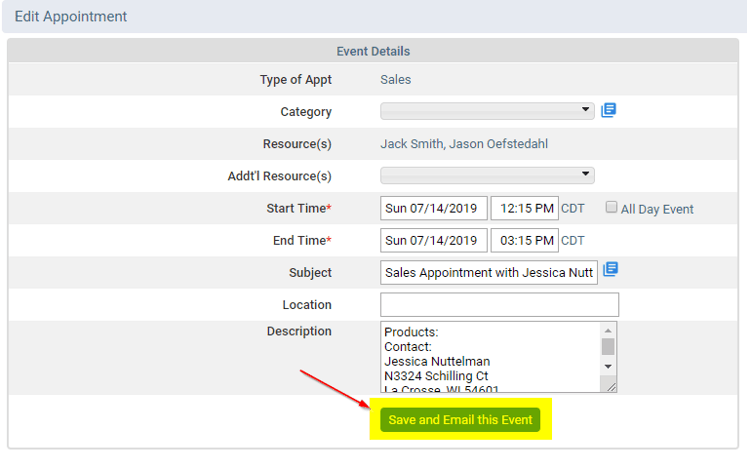Viewport: 747px width, 459px height.
Task: Click the Description resize handle
Action: point(610,386)
